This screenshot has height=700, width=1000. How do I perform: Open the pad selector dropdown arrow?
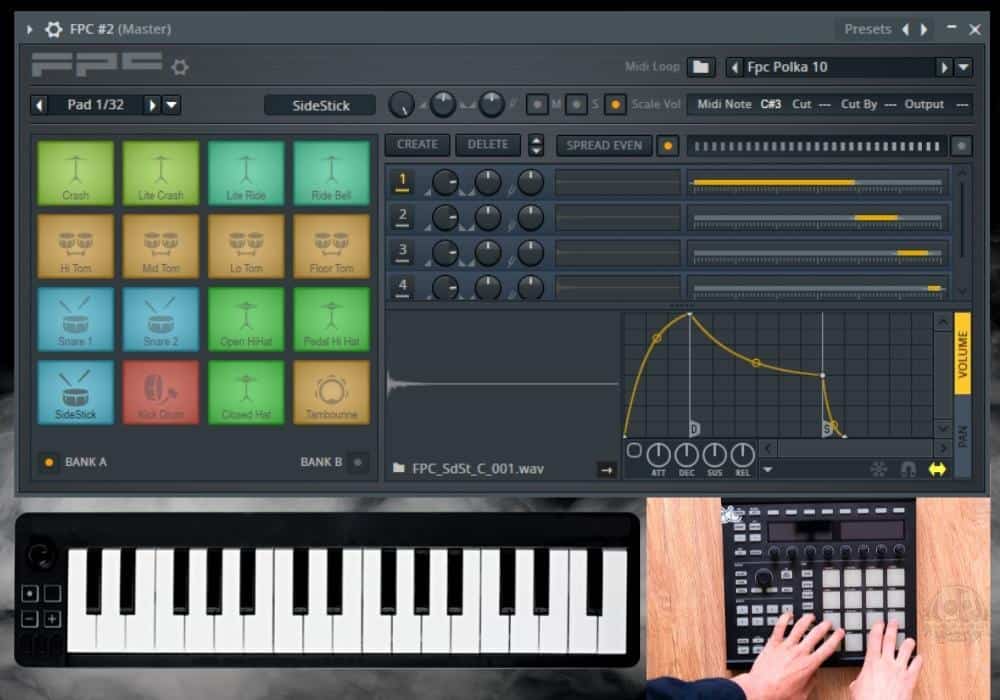pos(172,104)
